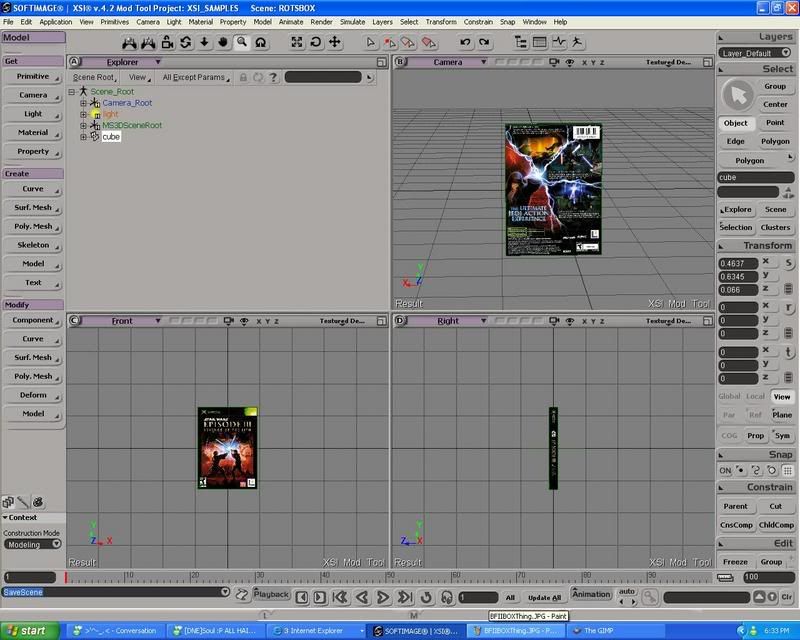Open SaveScene command dropdown arrow

coord(225,592)
